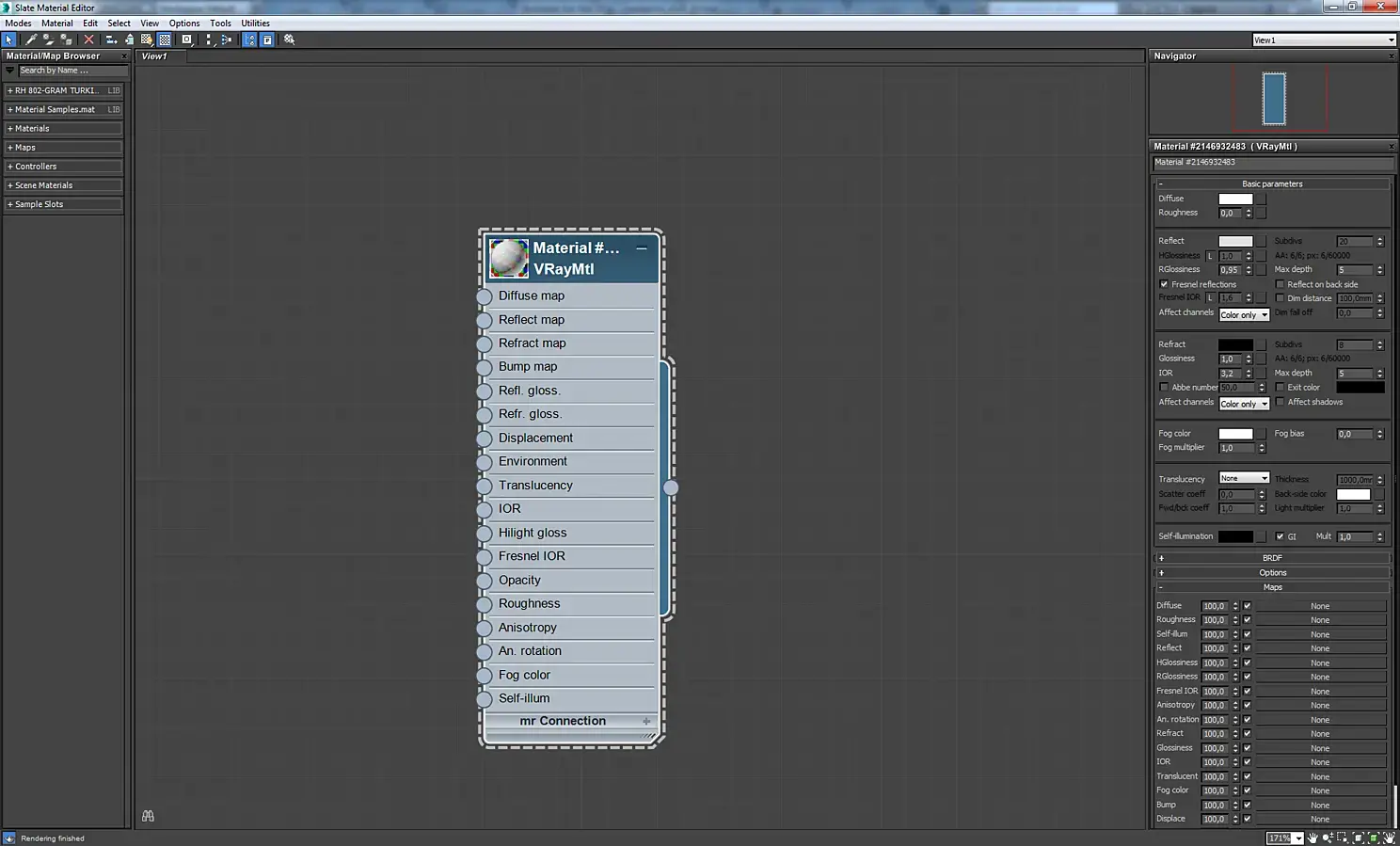Enable Dim distance checkbox

(x=1280, y=298)
